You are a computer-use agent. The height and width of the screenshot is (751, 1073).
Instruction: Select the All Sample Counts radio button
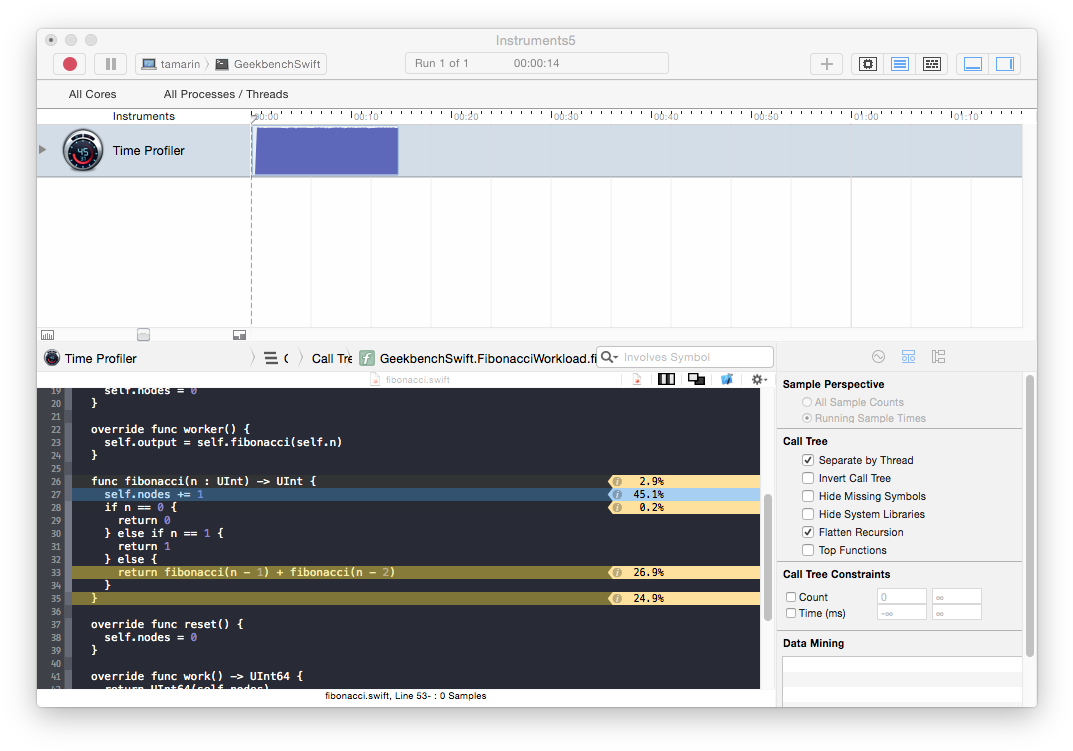coord(807,402)
